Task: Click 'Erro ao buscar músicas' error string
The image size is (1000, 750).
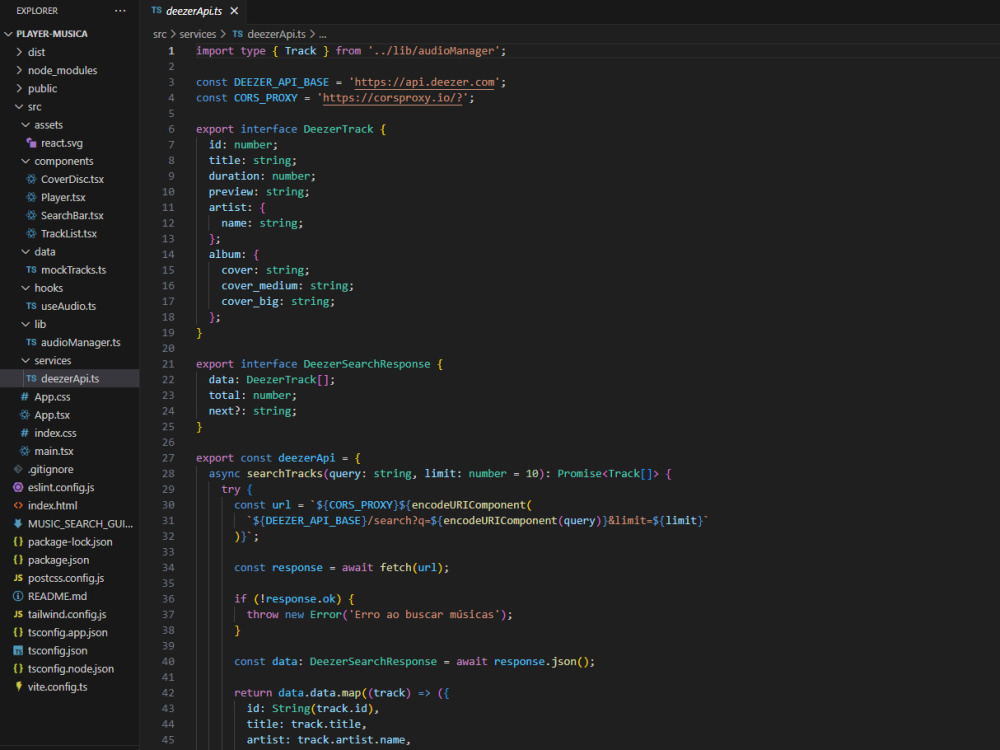Action: pyautogui.click(x=424, y=615)
